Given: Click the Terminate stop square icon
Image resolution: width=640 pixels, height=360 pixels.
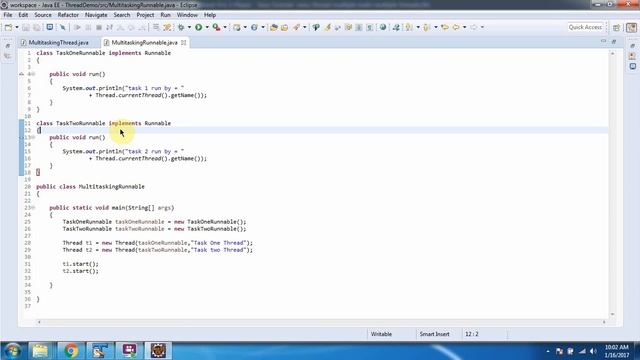Looking at the screenshot, I should click(x=99, y=27).
